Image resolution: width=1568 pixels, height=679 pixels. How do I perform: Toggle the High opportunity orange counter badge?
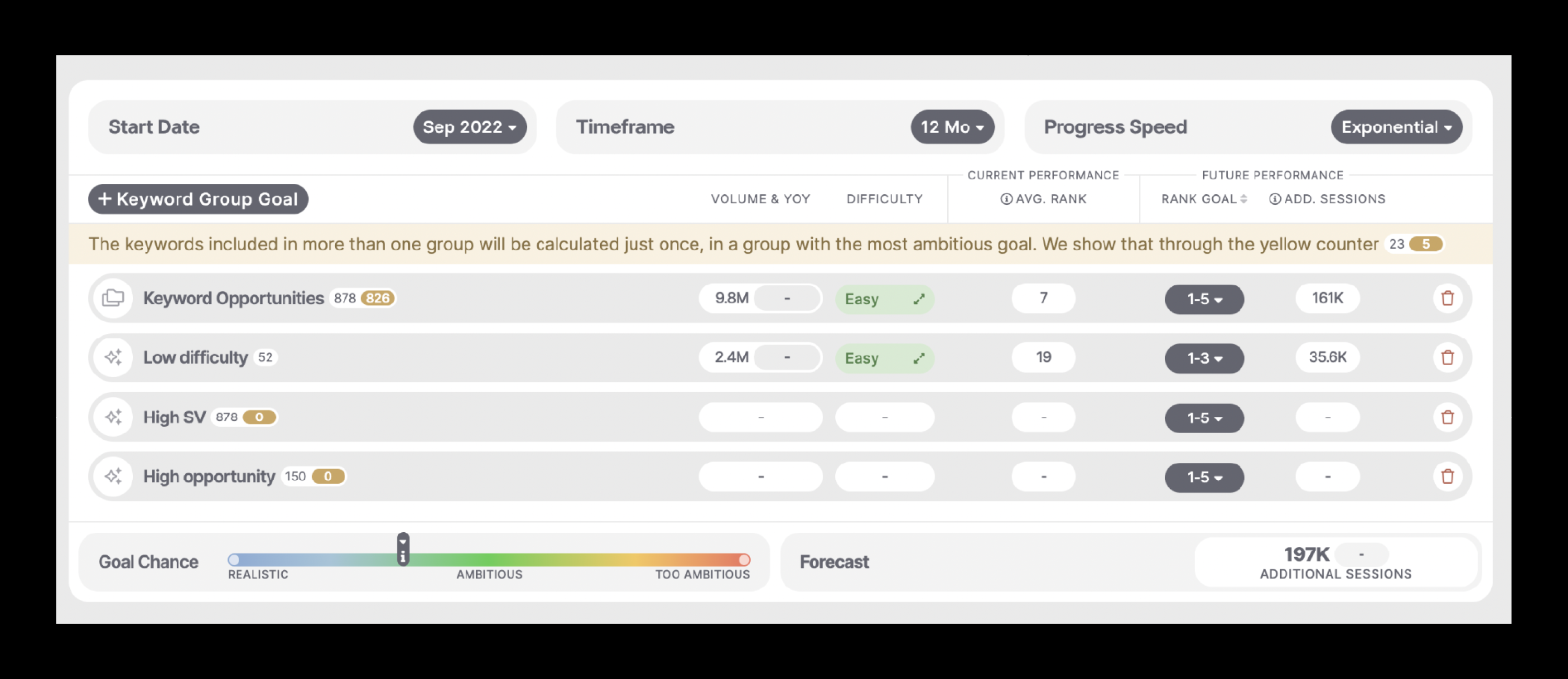pyautogui.click(x=327, y=476)
